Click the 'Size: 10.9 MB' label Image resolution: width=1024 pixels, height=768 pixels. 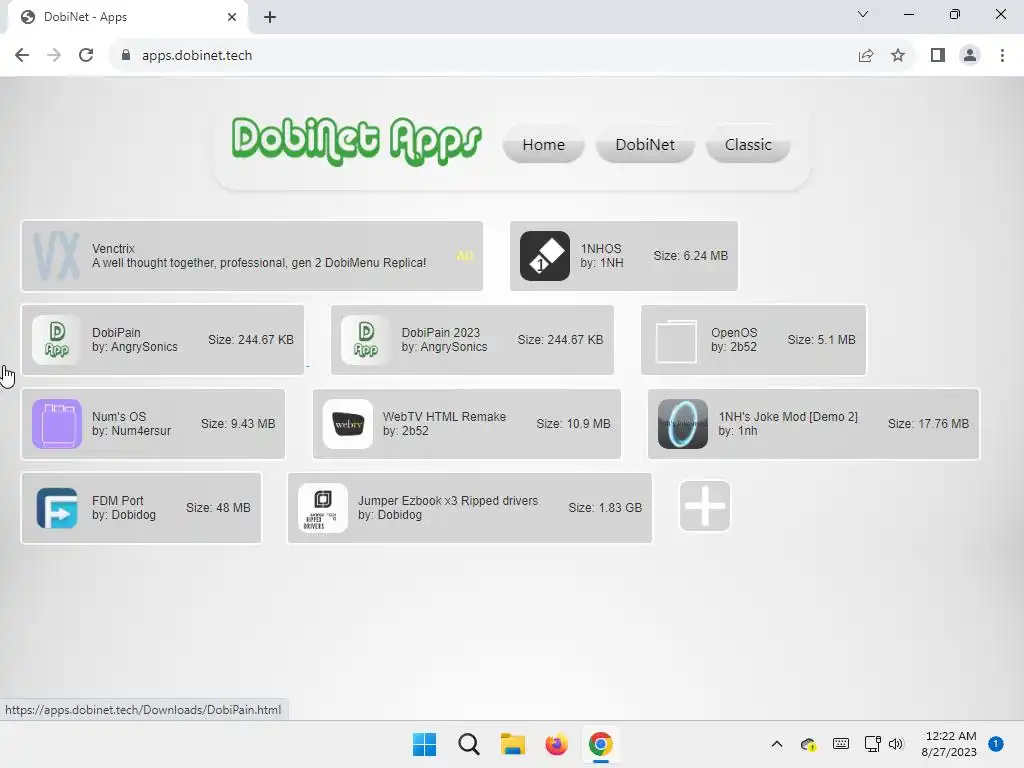click(x=573, y=424)
